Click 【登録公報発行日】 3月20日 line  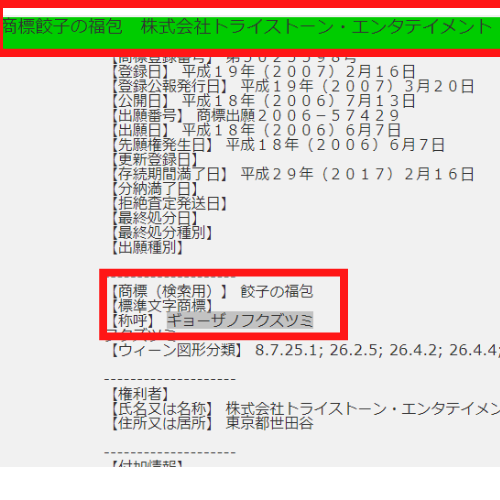293,86
